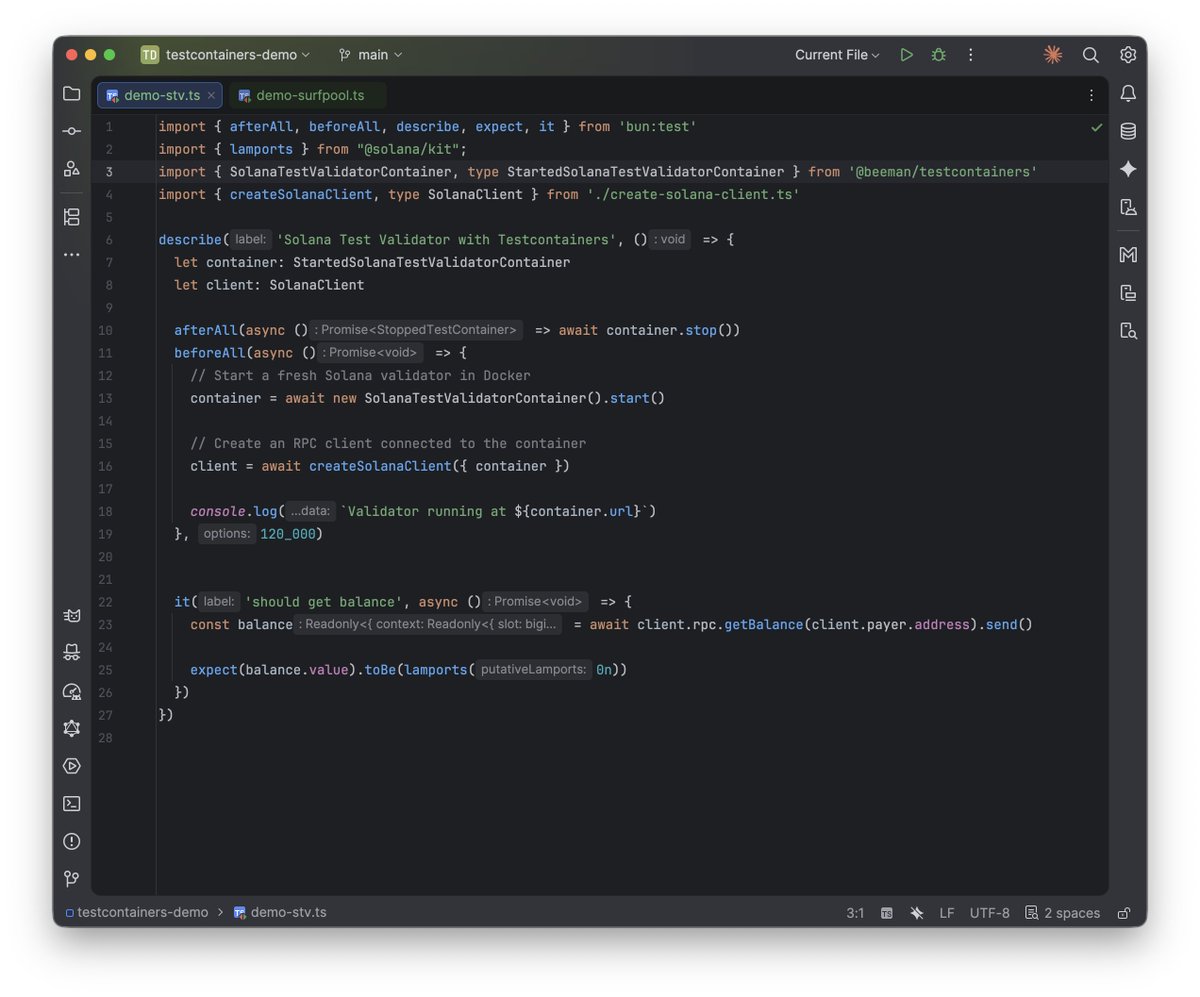Open the Project folder tool window

[71, 93]
